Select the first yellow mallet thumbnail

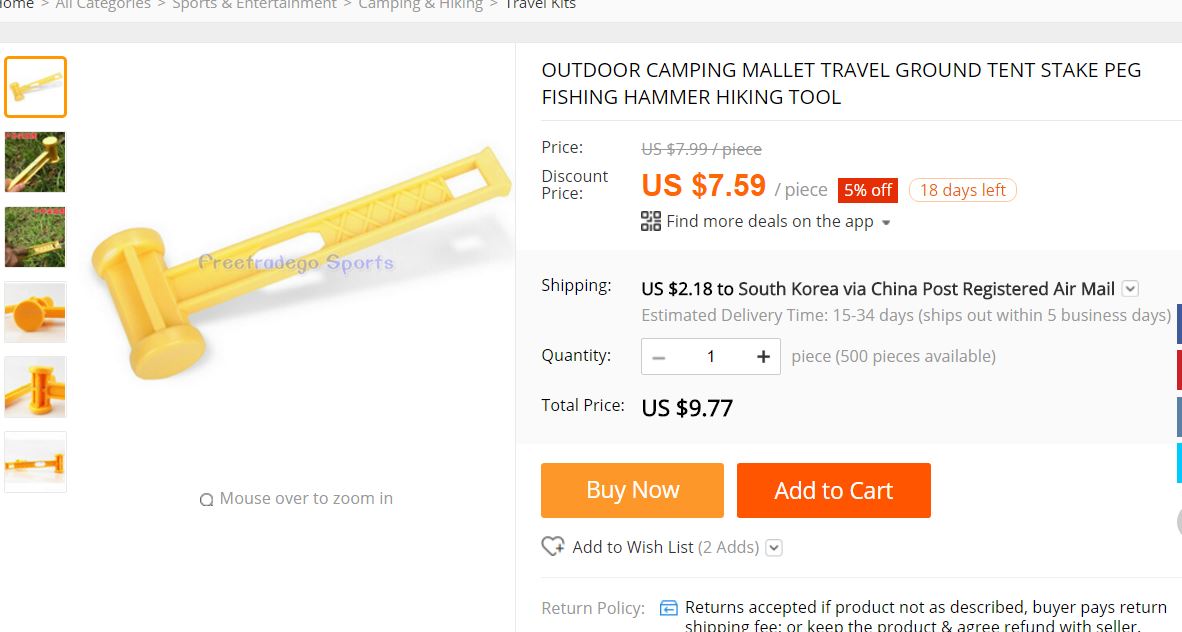click(x=36, y=87)
